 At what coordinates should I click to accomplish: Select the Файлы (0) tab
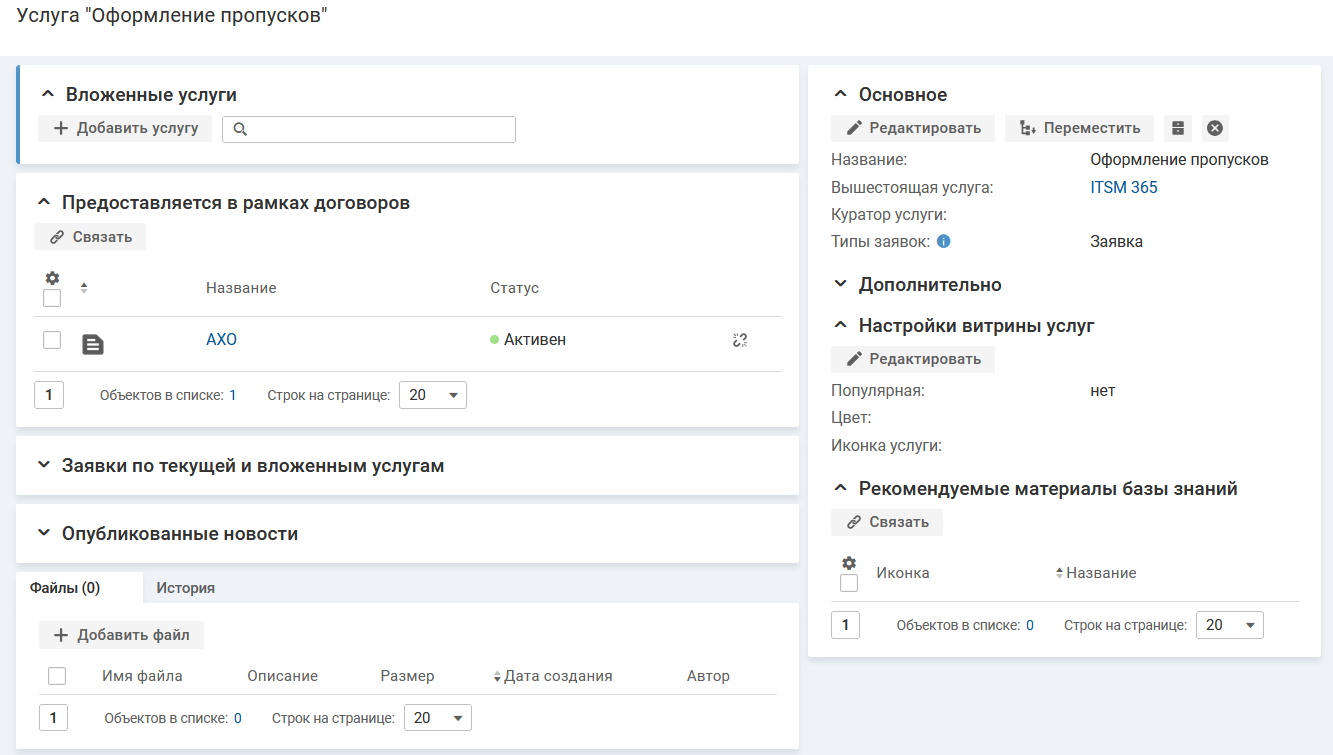point(65,588)
